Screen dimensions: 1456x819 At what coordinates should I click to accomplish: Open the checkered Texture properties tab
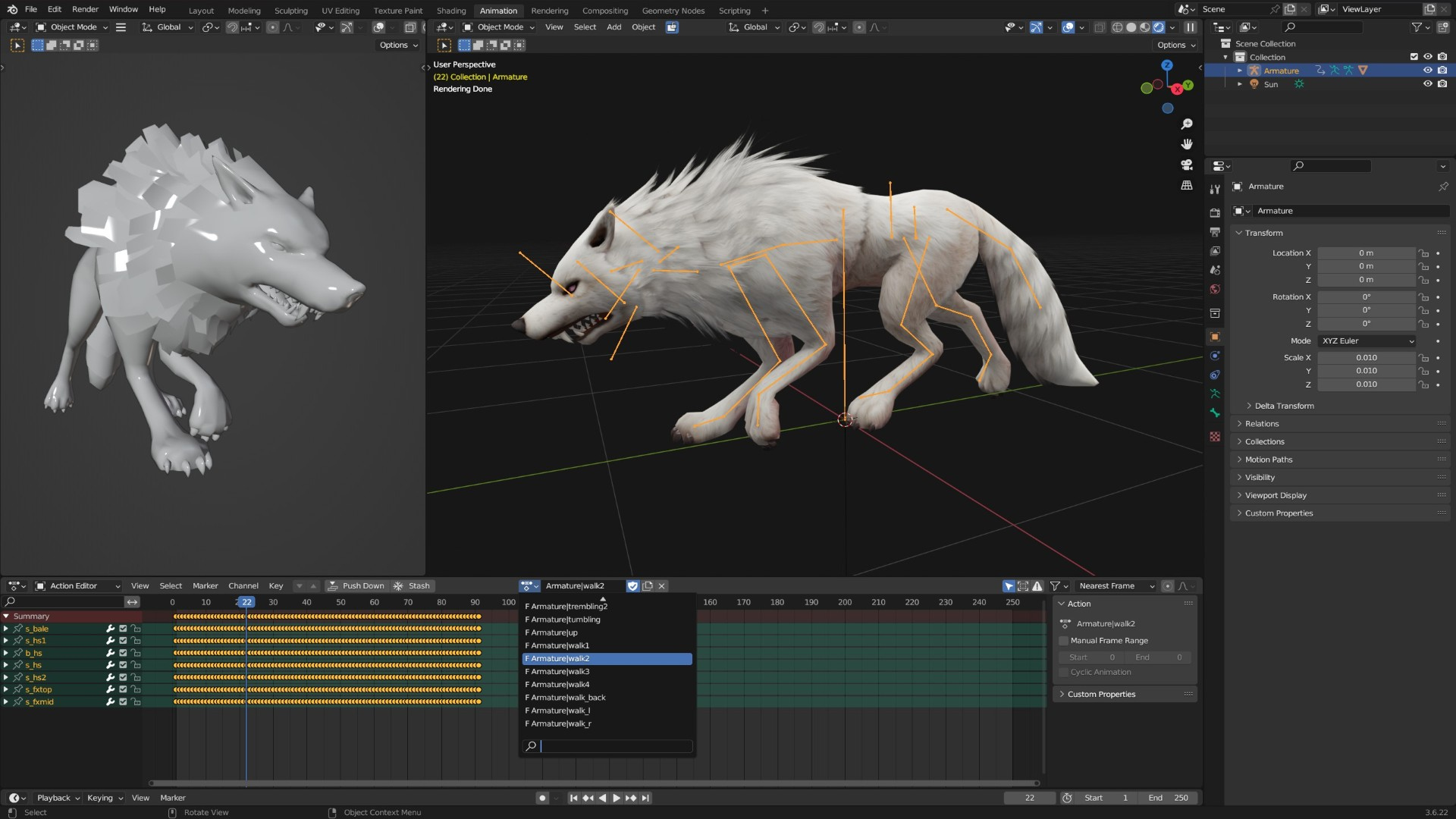1215,437
